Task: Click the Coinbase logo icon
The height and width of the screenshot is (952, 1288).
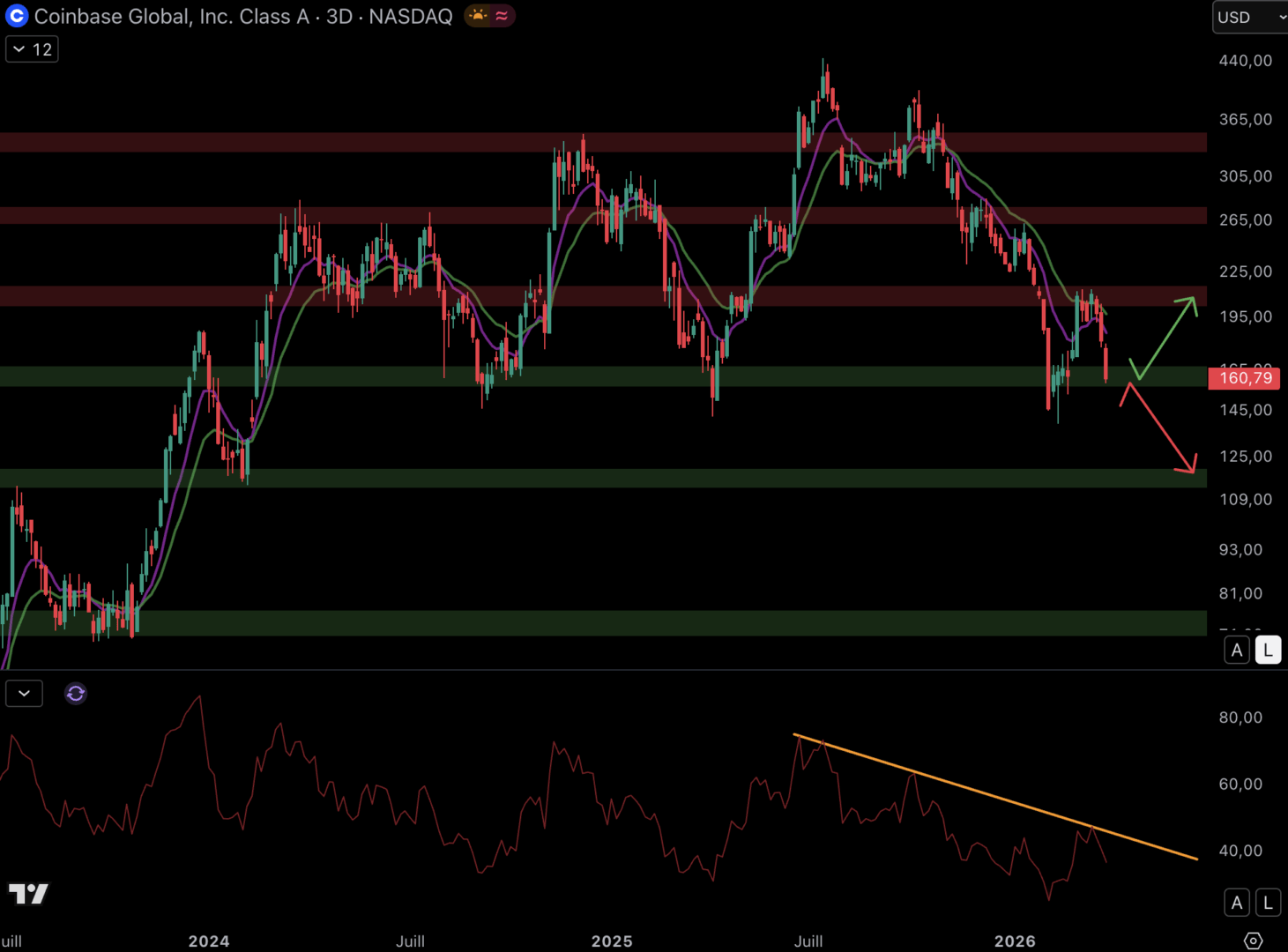Action: coord(17,16)
